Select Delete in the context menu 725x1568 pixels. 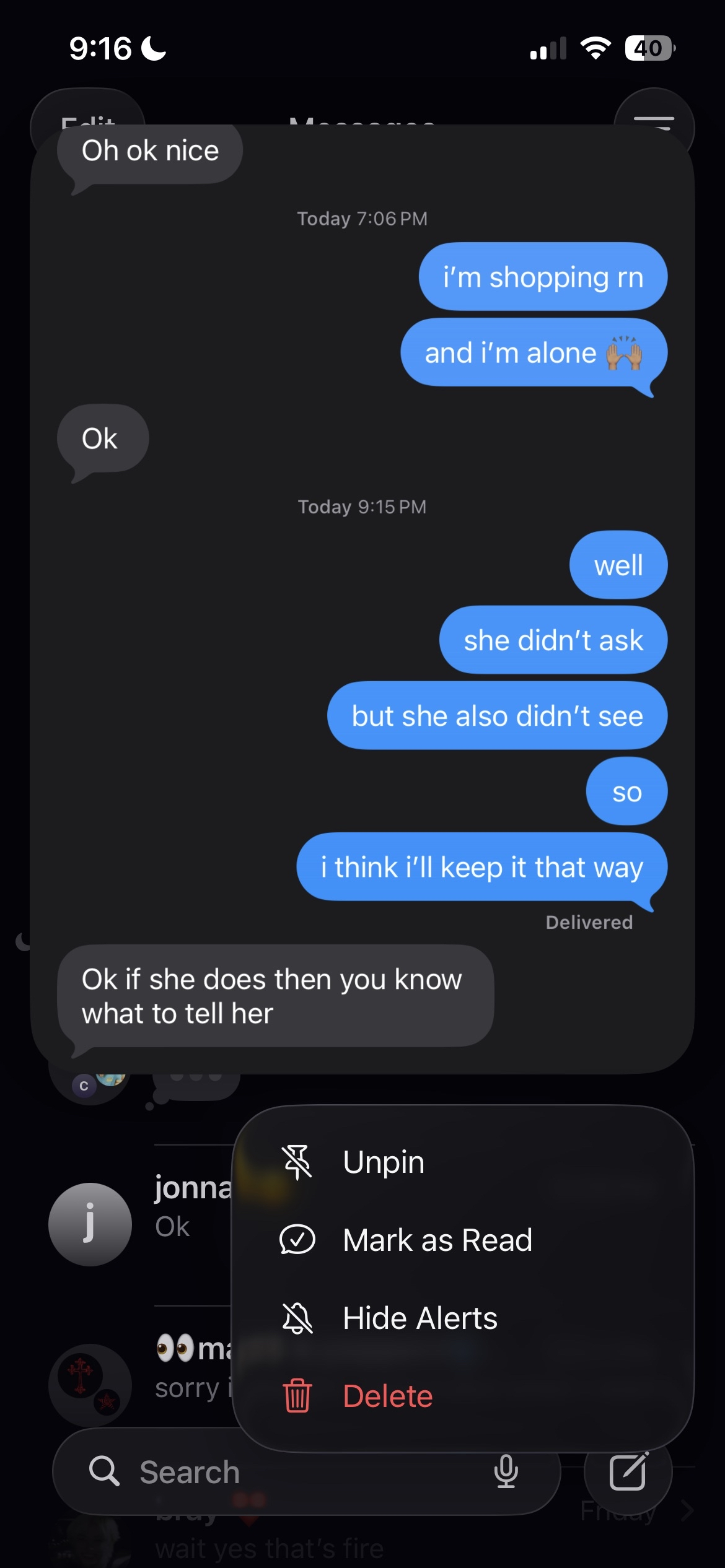(462, 1396)
